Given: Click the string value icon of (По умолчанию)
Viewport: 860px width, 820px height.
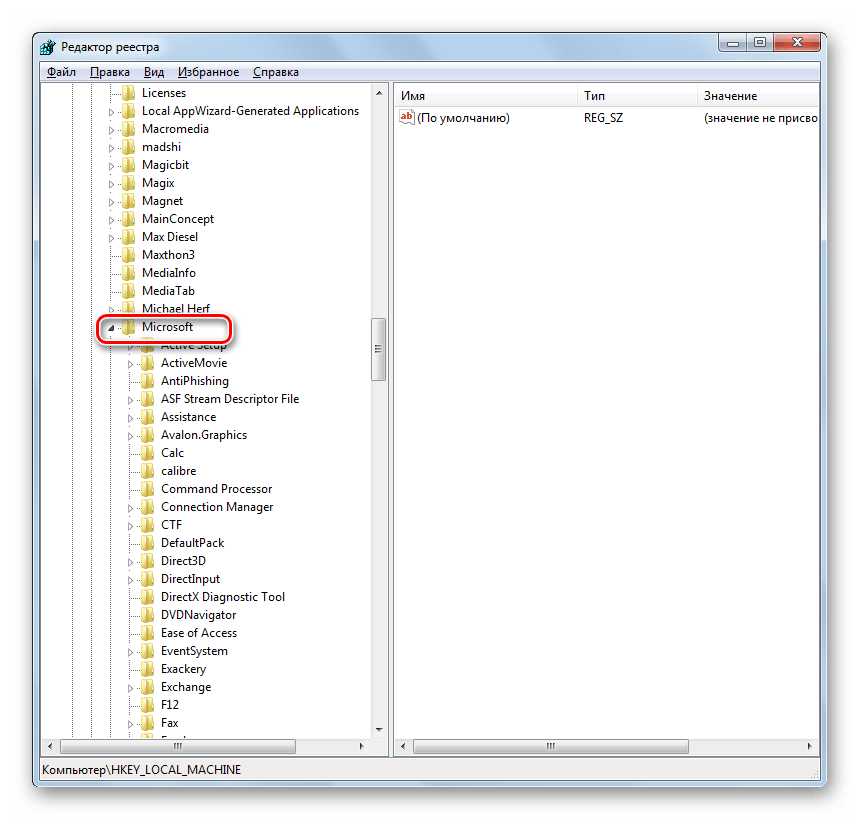Looking at the screenshot, I should tap(406, 117).
